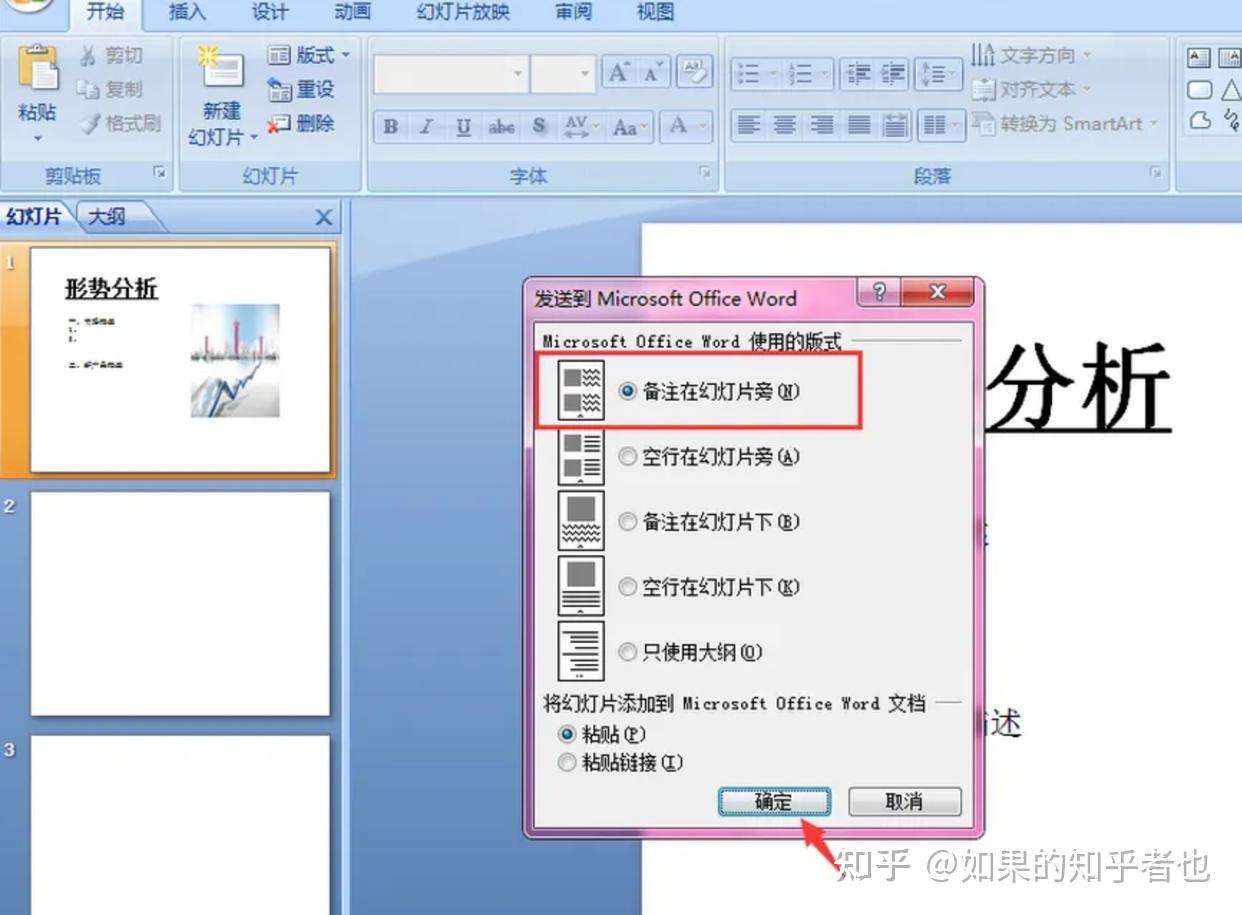Image resolution: width=1242 pixels, height=915 pixels.
Task: Align text right
Action: 822,125
